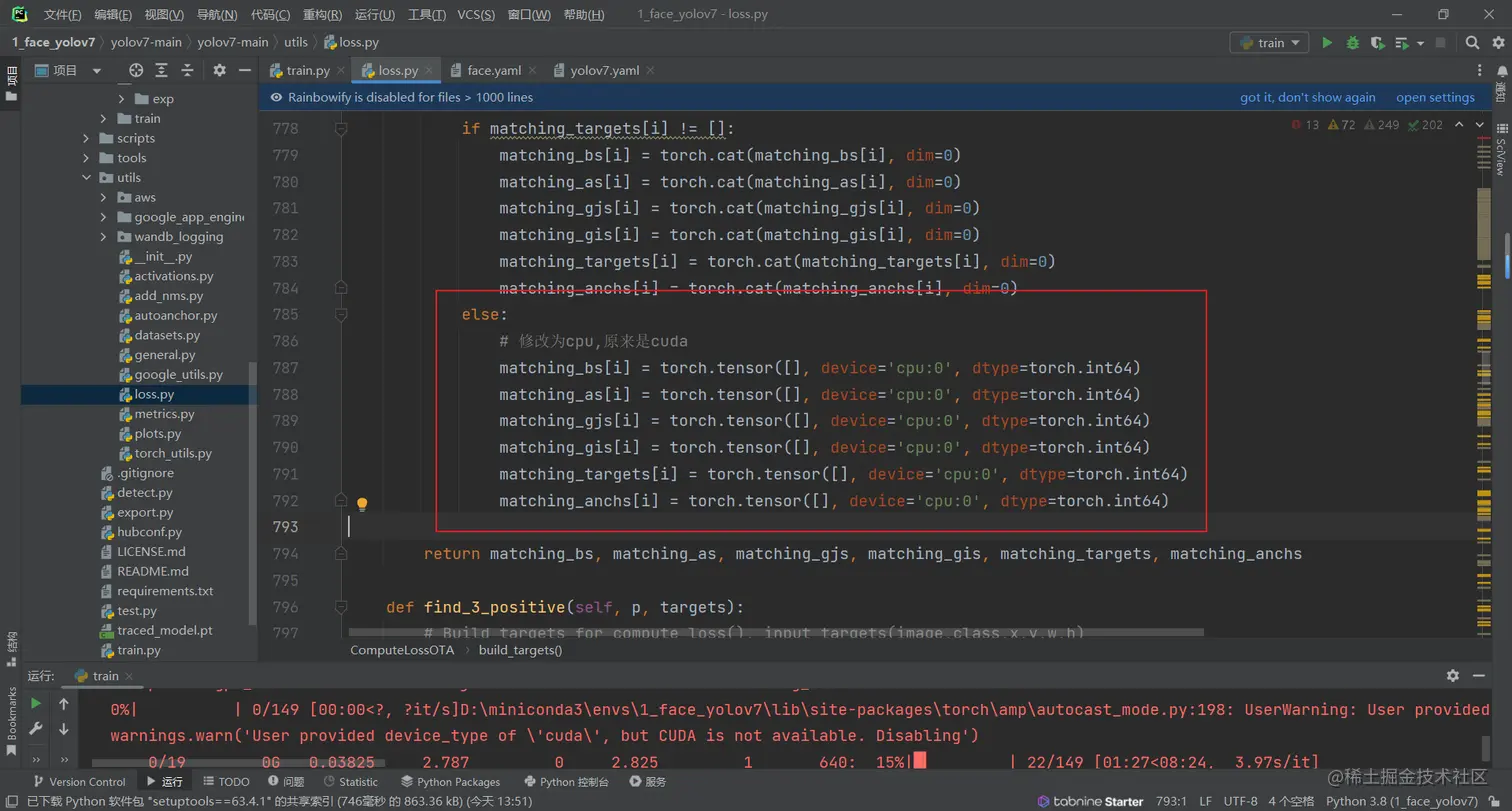Viewport: 1512px width, 811px height.
Task: Click the disabled Stop square button
Action: (1440, 43)
